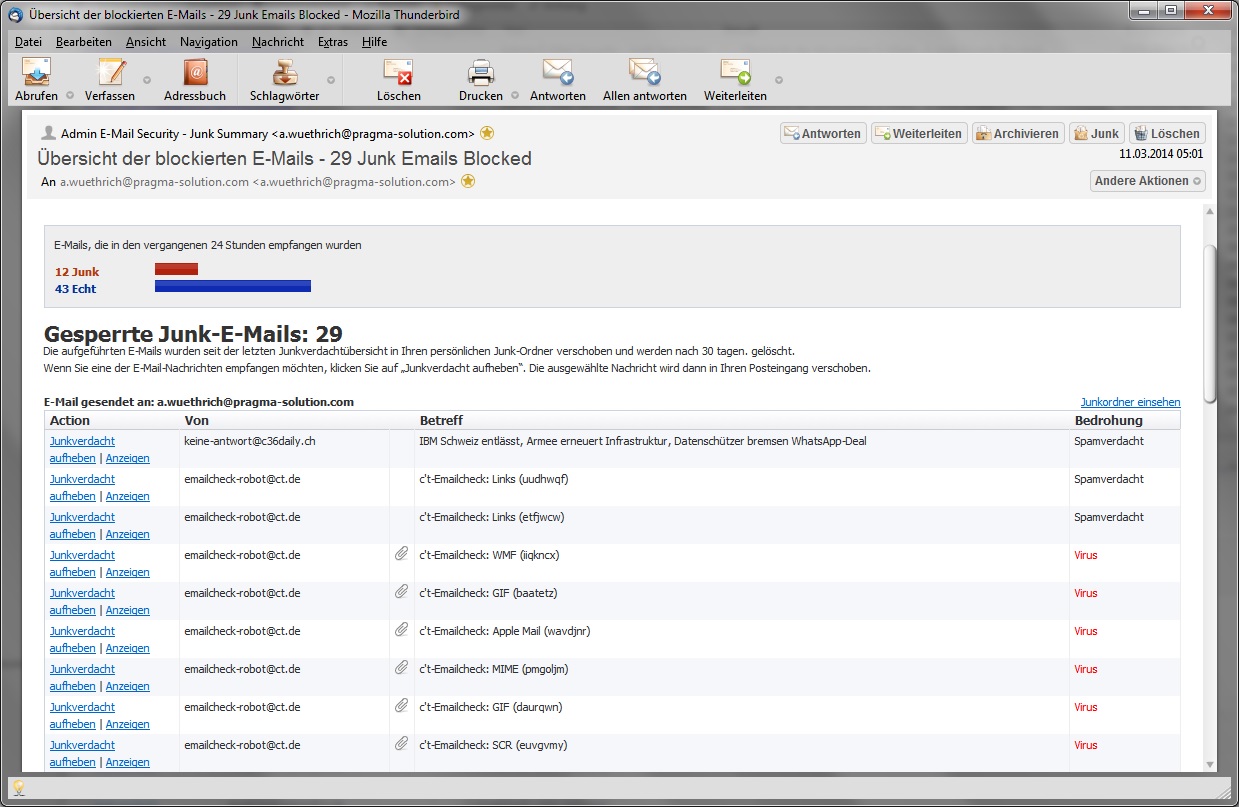Expand the Verfassen dropdown arrow
Image resolution: width=1239 pixels, height=807 pixels.
click(x=147, y=80)
